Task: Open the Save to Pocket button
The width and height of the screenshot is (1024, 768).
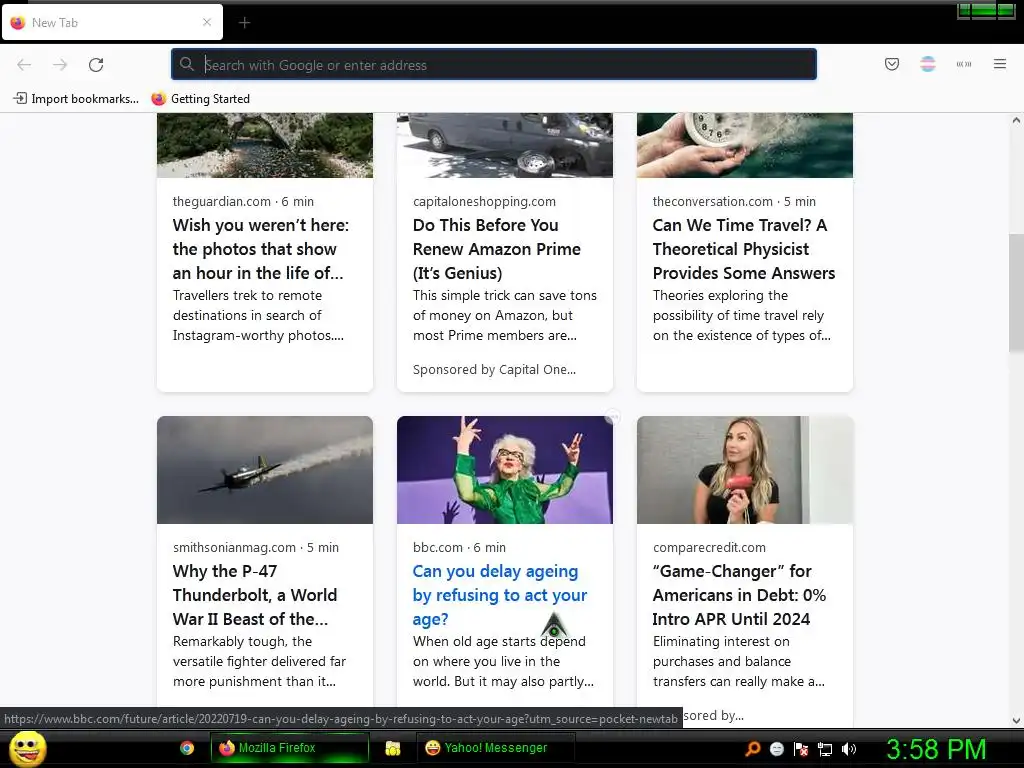Action: [x=892, y=64]
